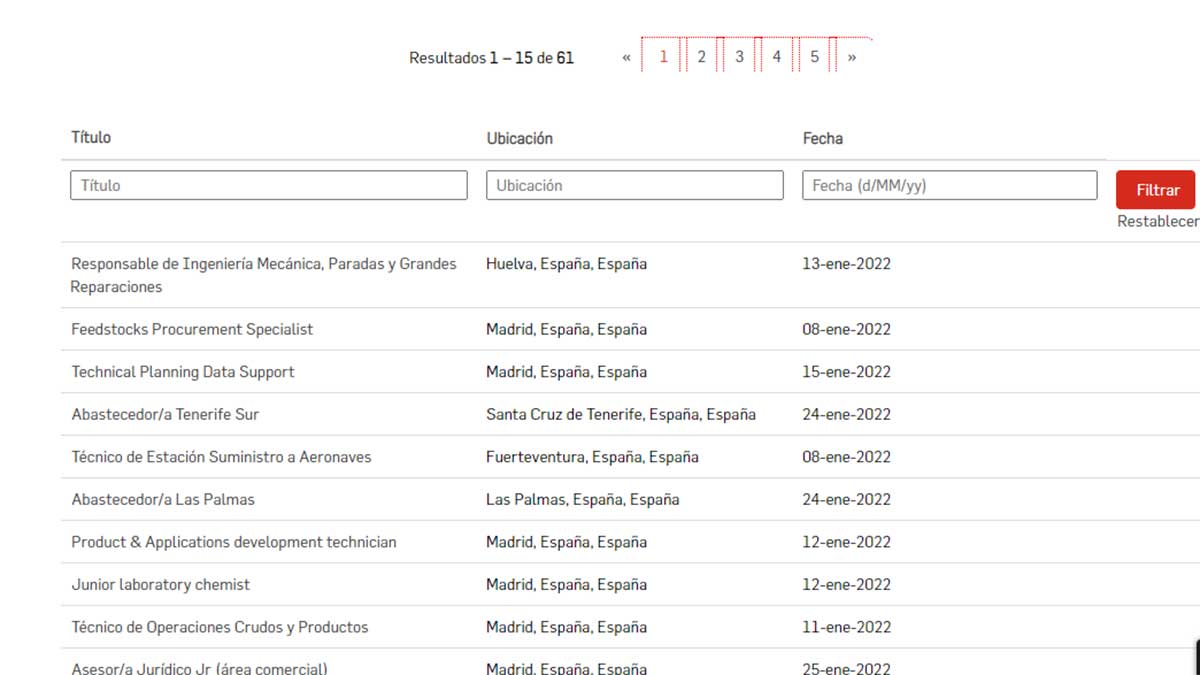Sort by the Fecha column header
Screen dimensions: 1200x675
(x=822, y=138)
